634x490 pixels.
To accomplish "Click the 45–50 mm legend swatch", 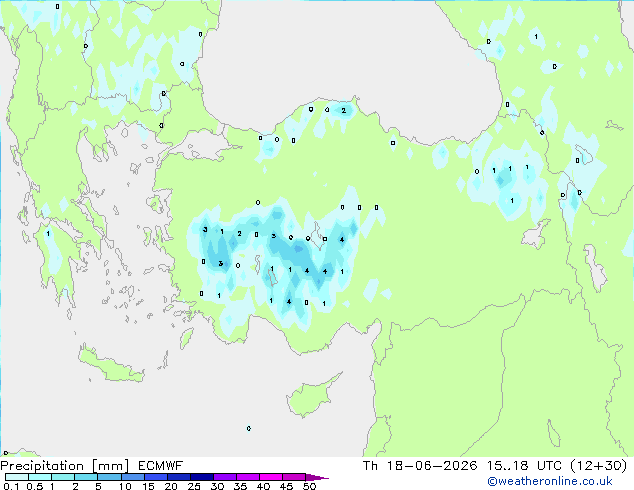I will [x=294, y=477].
